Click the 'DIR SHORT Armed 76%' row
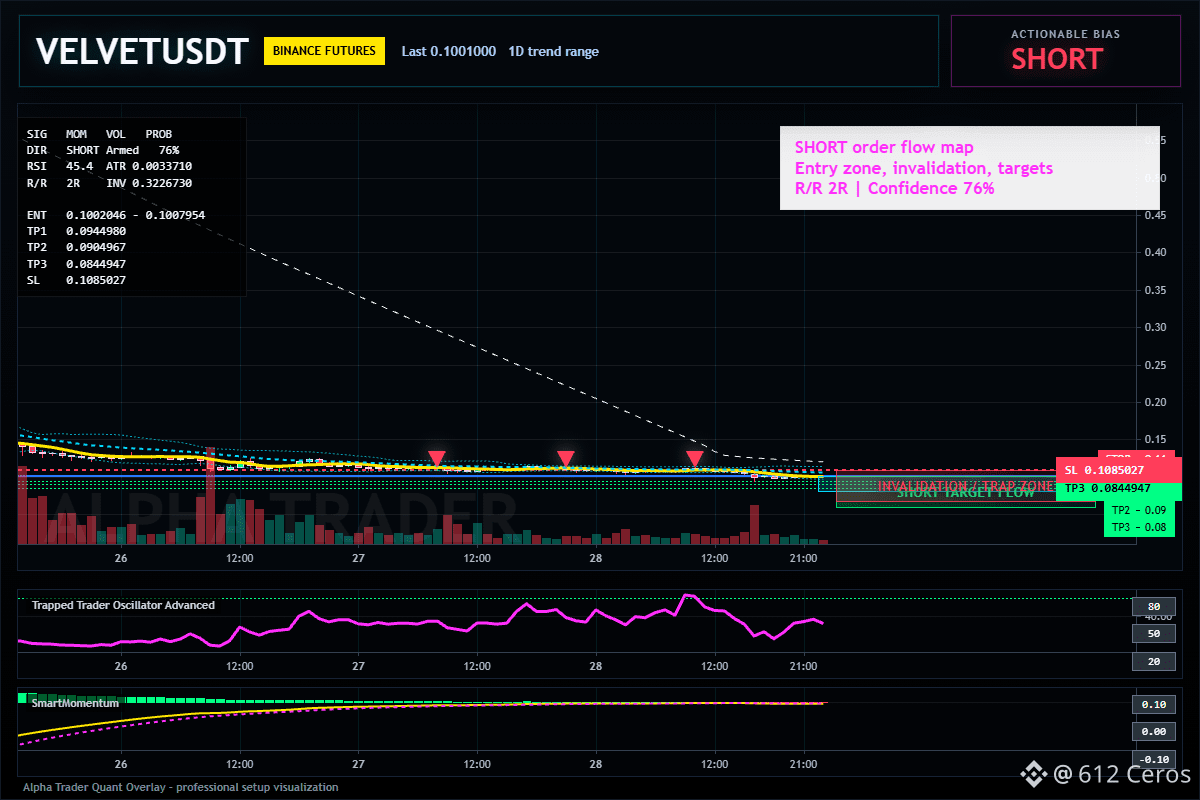The height and width of the screenshot is (800, 1200). click(x=103, y=150)
